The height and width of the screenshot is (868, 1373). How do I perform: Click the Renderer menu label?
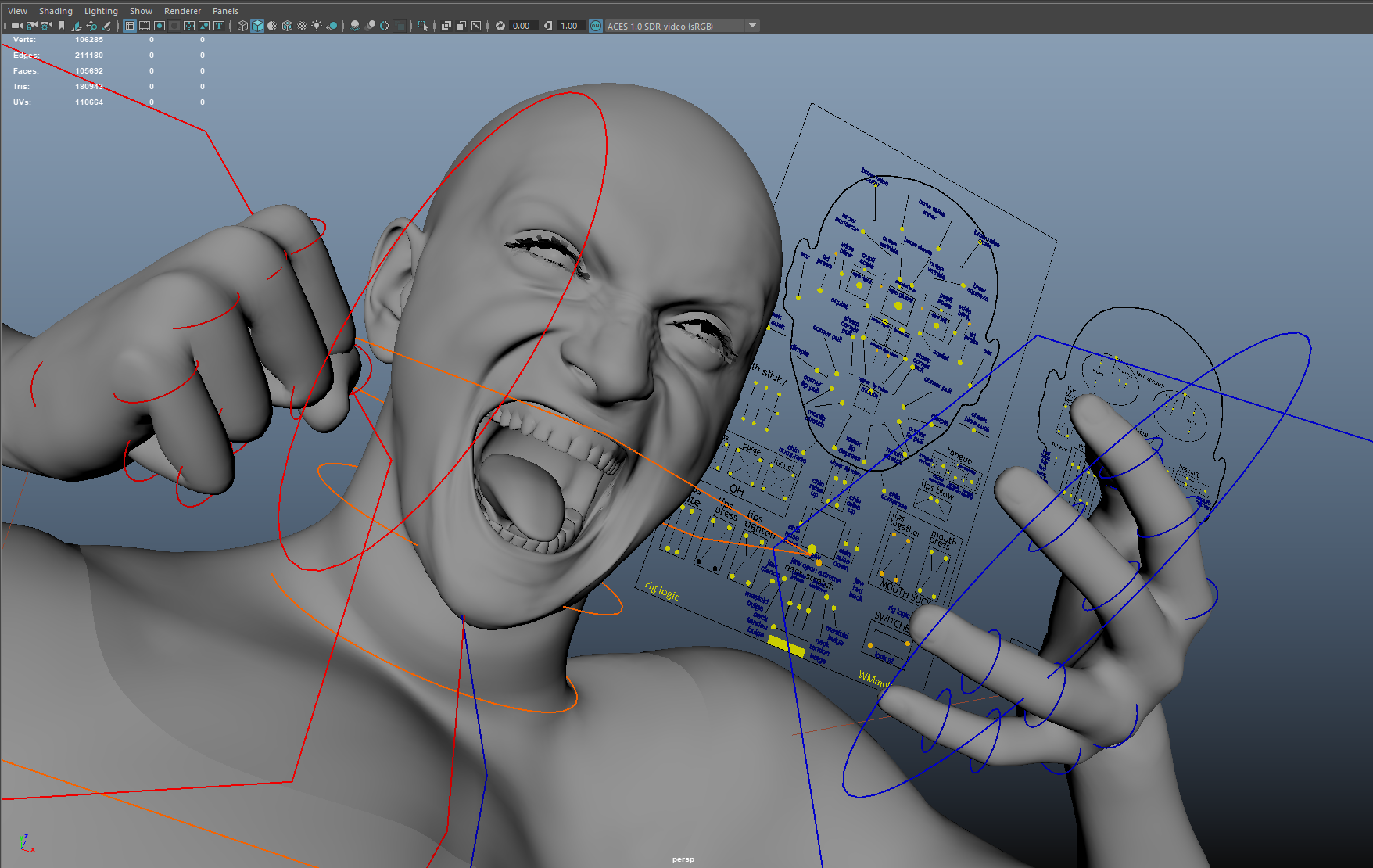182,11
